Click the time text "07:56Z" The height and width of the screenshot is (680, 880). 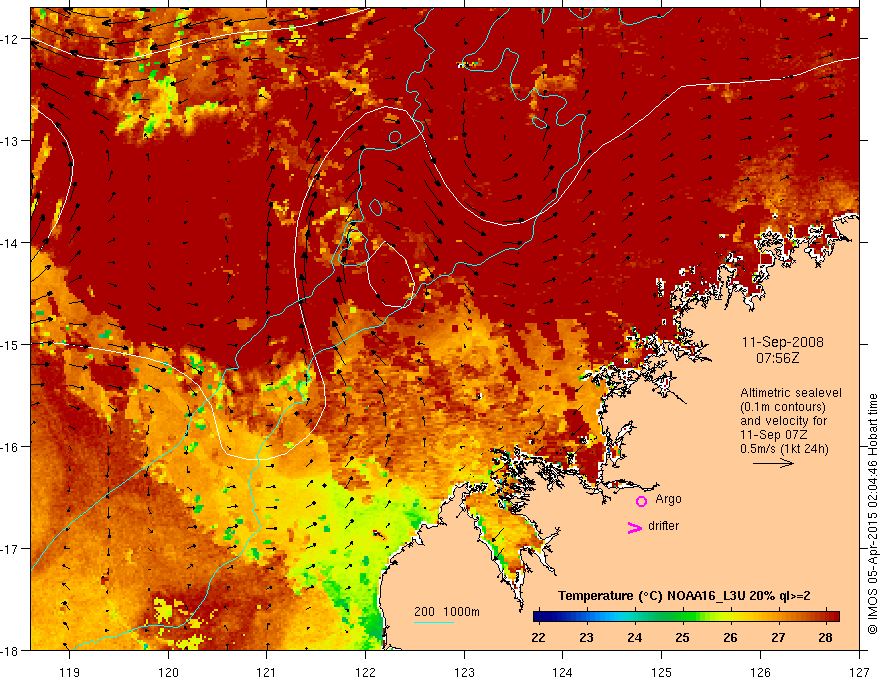coord(777,357)
